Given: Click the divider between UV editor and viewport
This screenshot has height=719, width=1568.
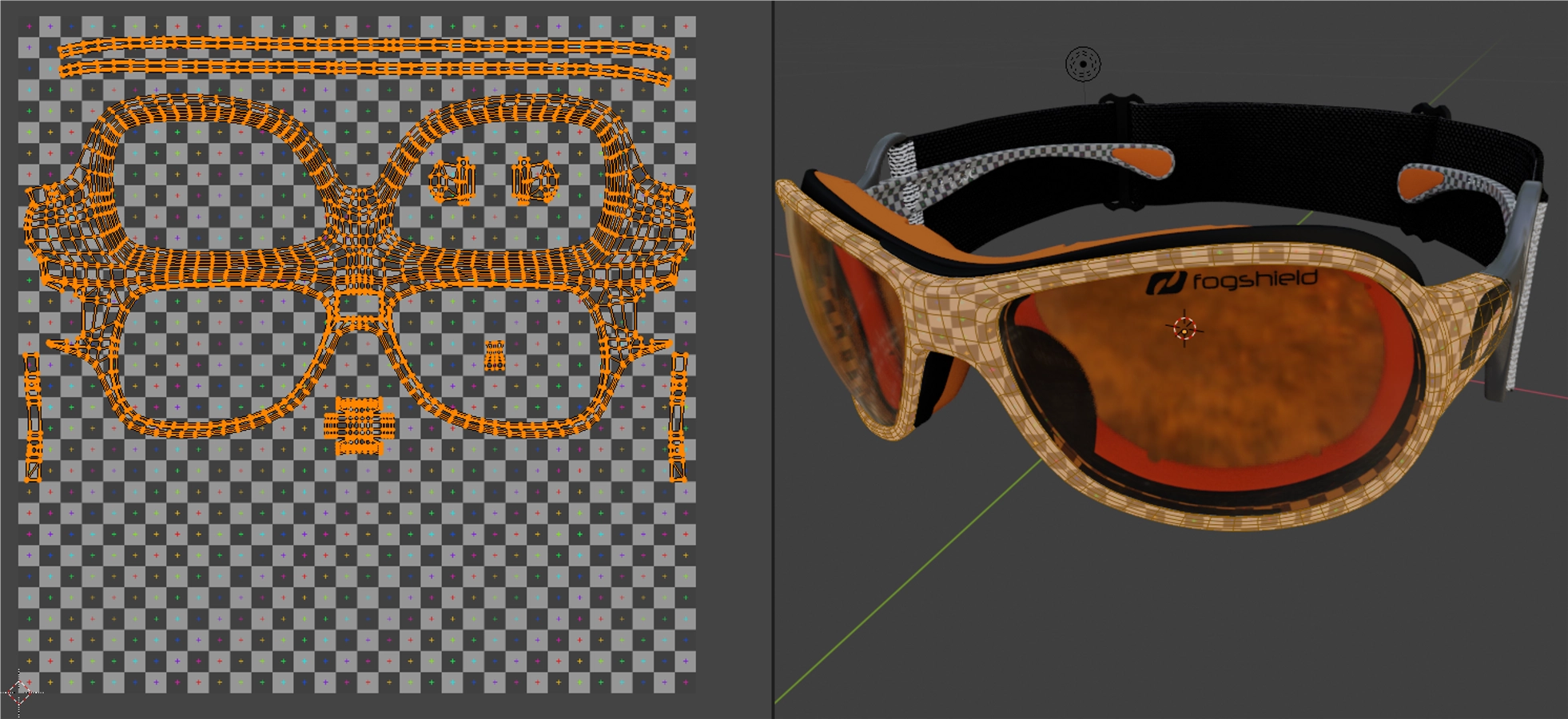Looking at the screenshot, I should pos(773,359).
